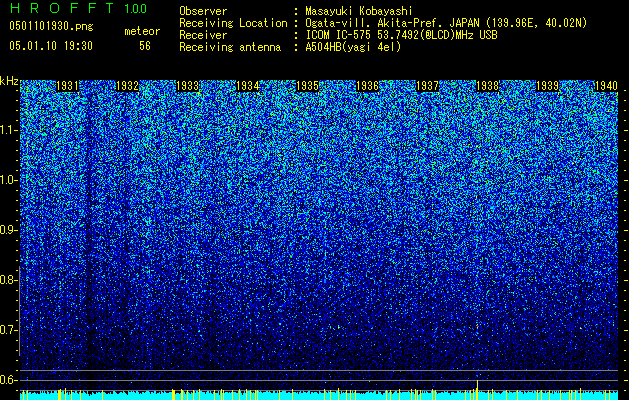This screenshot has height=400, width=629.
Task: Click the A504HB(yagi 4el) antenna value
Action: (353, 47)
